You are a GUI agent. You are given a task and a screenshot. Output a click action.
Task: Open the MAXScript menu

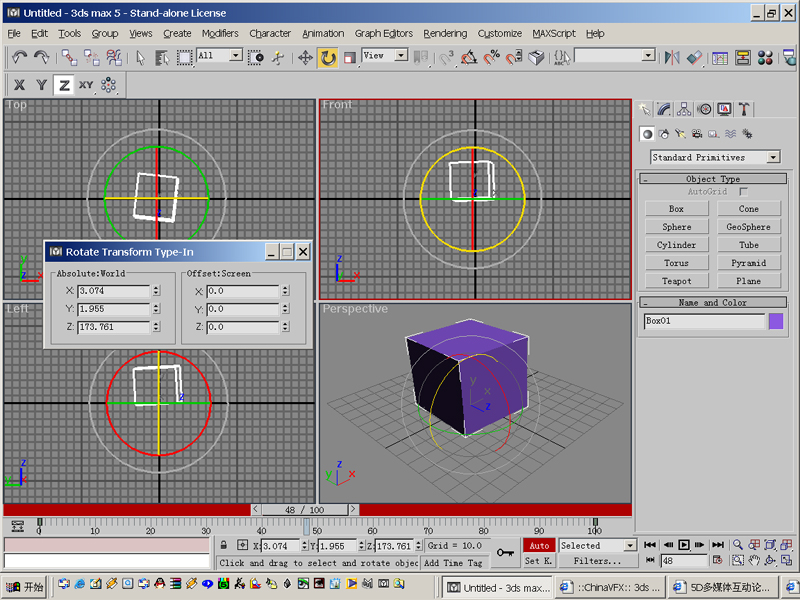[554, 33]
